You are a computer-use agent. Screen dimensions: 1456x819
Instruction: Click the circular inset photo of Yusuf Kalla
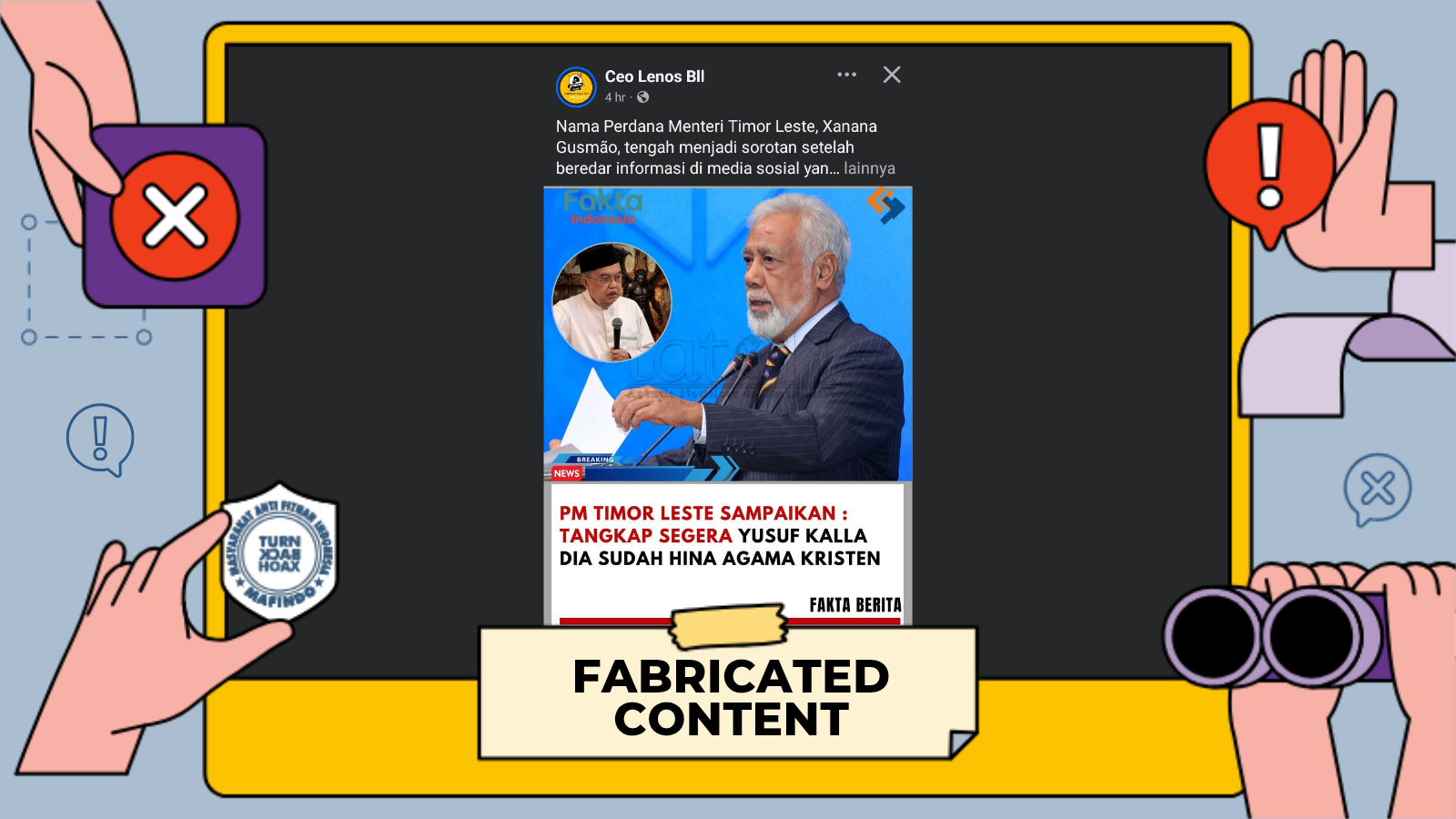(x=612, y=303)
